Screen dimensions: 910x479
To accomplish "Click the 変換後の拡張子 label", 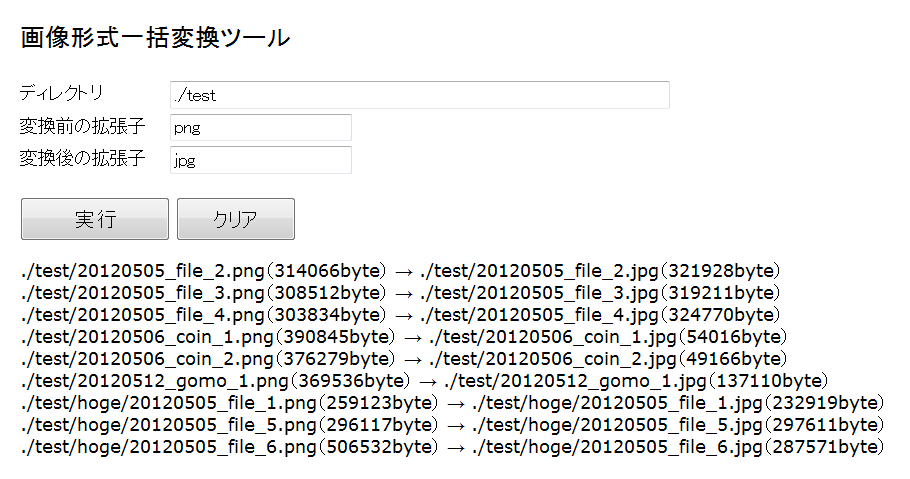I will (x=82, y=158).
